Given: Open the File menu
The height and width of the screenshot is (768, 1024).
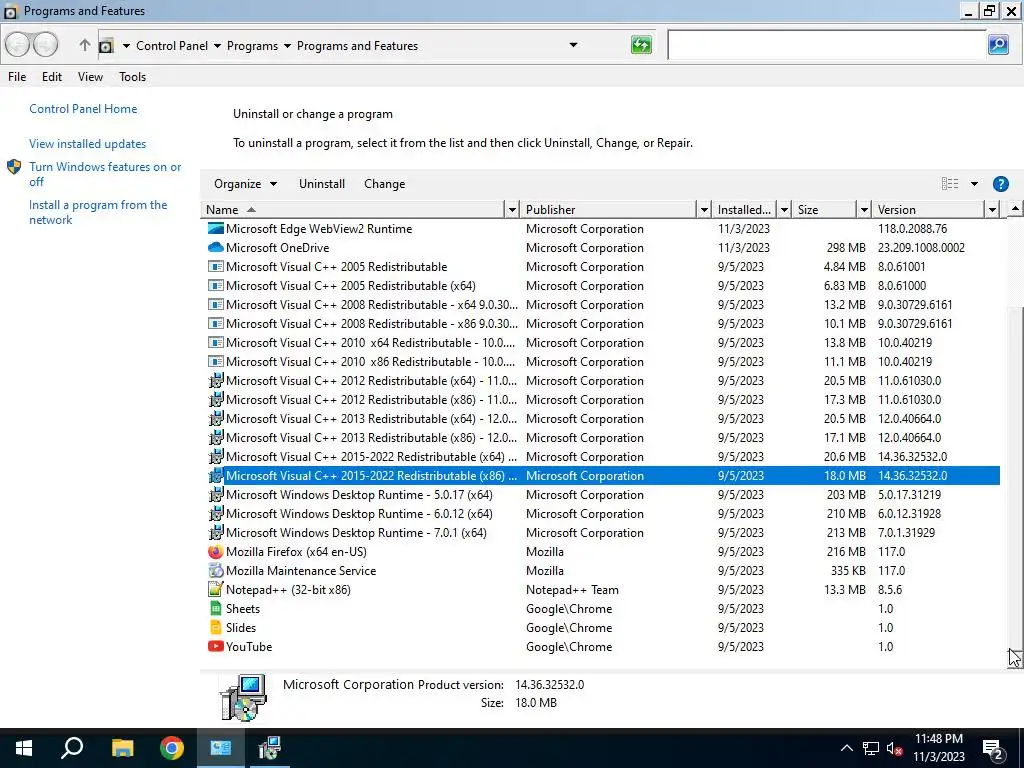Looking at the screenshot, I should tap(17, 76).
